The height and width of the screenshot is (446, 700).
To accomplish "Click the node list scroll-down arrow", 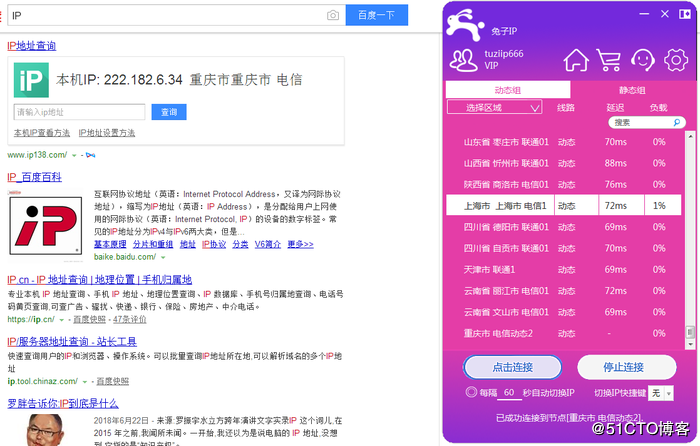I will click(690, 344).
